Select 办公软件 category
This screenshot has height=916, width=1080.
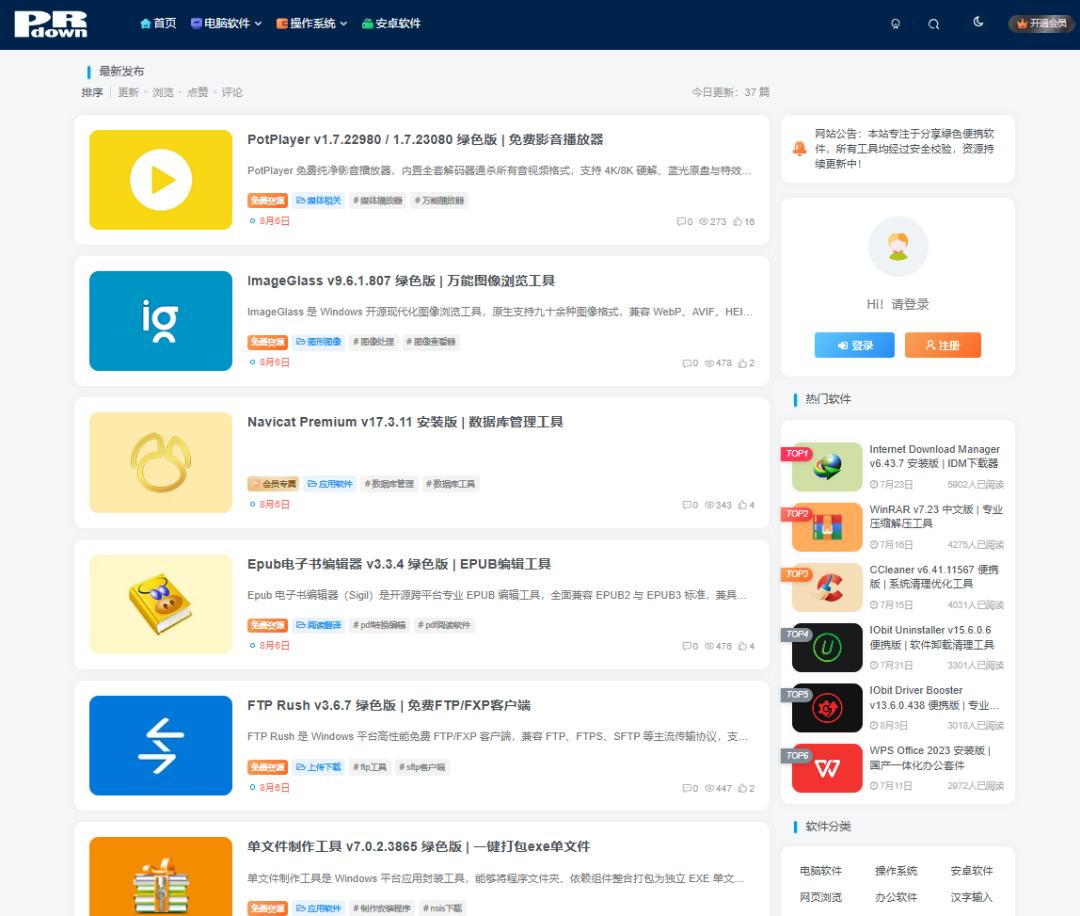(x=896, y=897)
